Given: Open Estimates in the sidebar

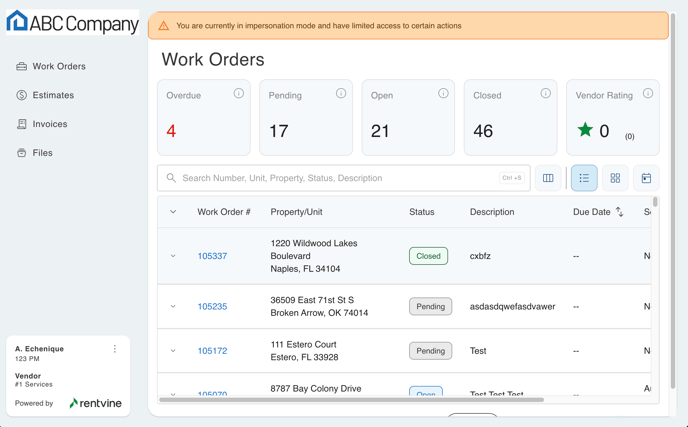Looking at the screenshot, I should pyautogui.click(x=53, y=95).
